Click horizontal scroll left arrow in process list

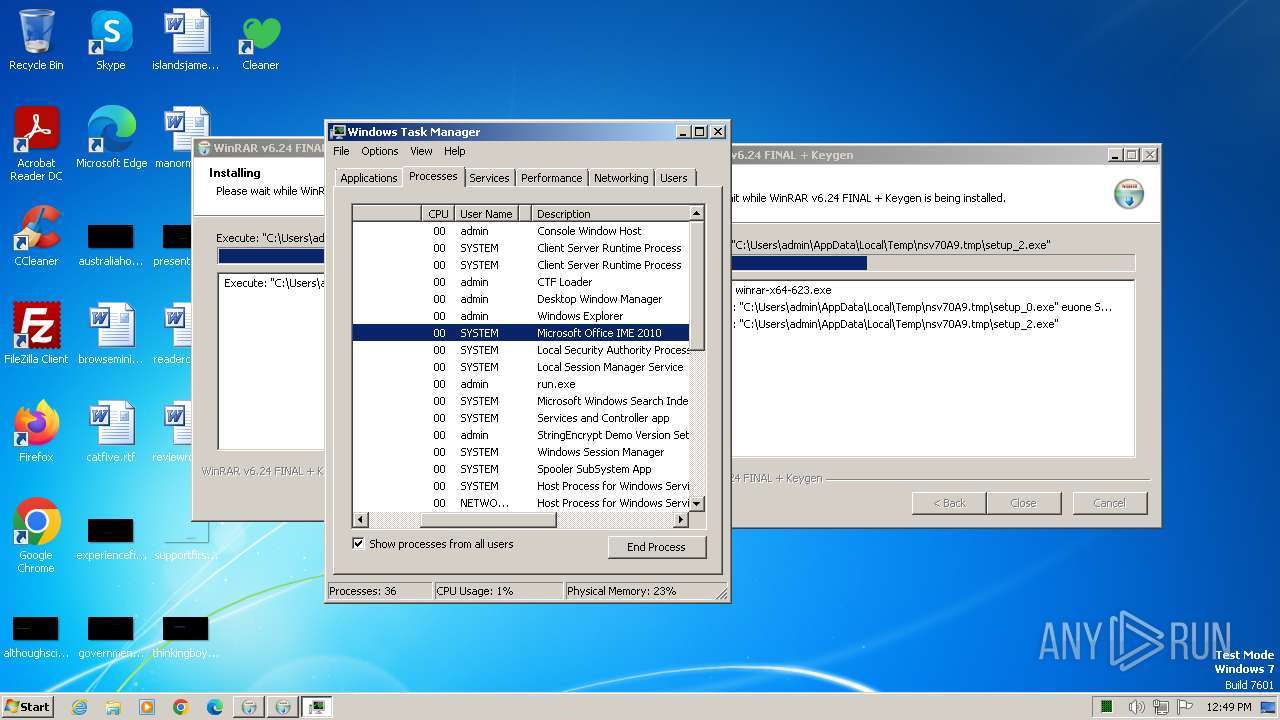click(361, 520)
